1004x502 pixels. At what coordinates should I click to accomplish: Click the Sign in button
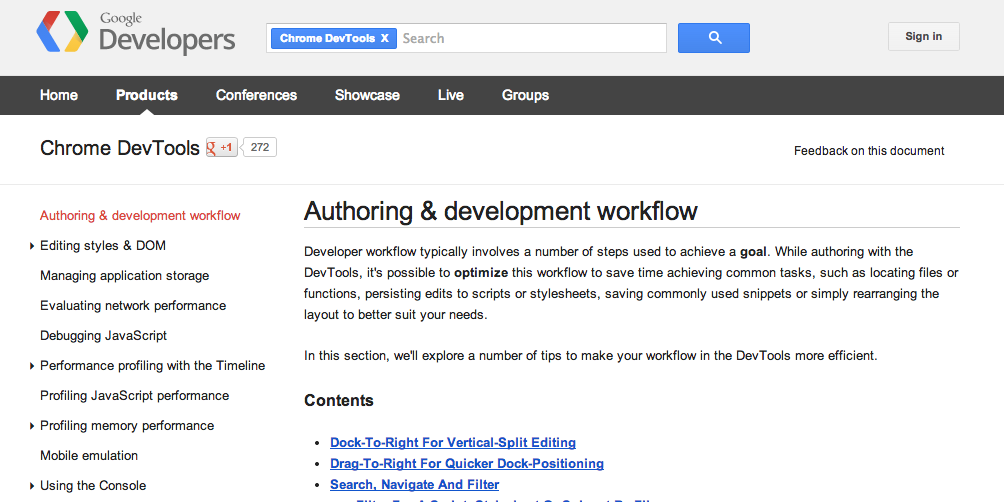tap(923, 37)
